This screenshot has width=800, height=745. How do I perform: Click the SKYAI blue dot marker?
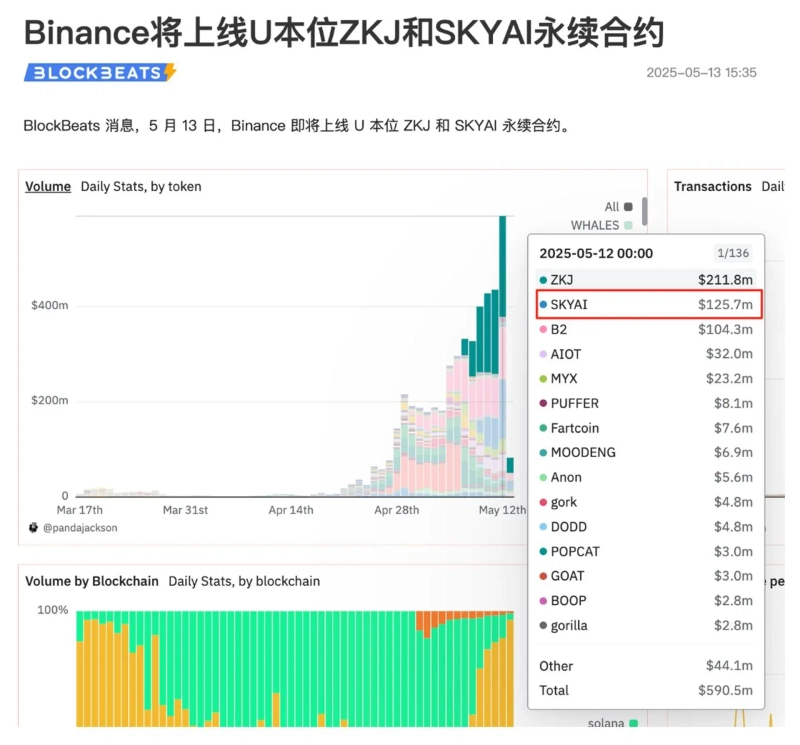tap(543, 304)
